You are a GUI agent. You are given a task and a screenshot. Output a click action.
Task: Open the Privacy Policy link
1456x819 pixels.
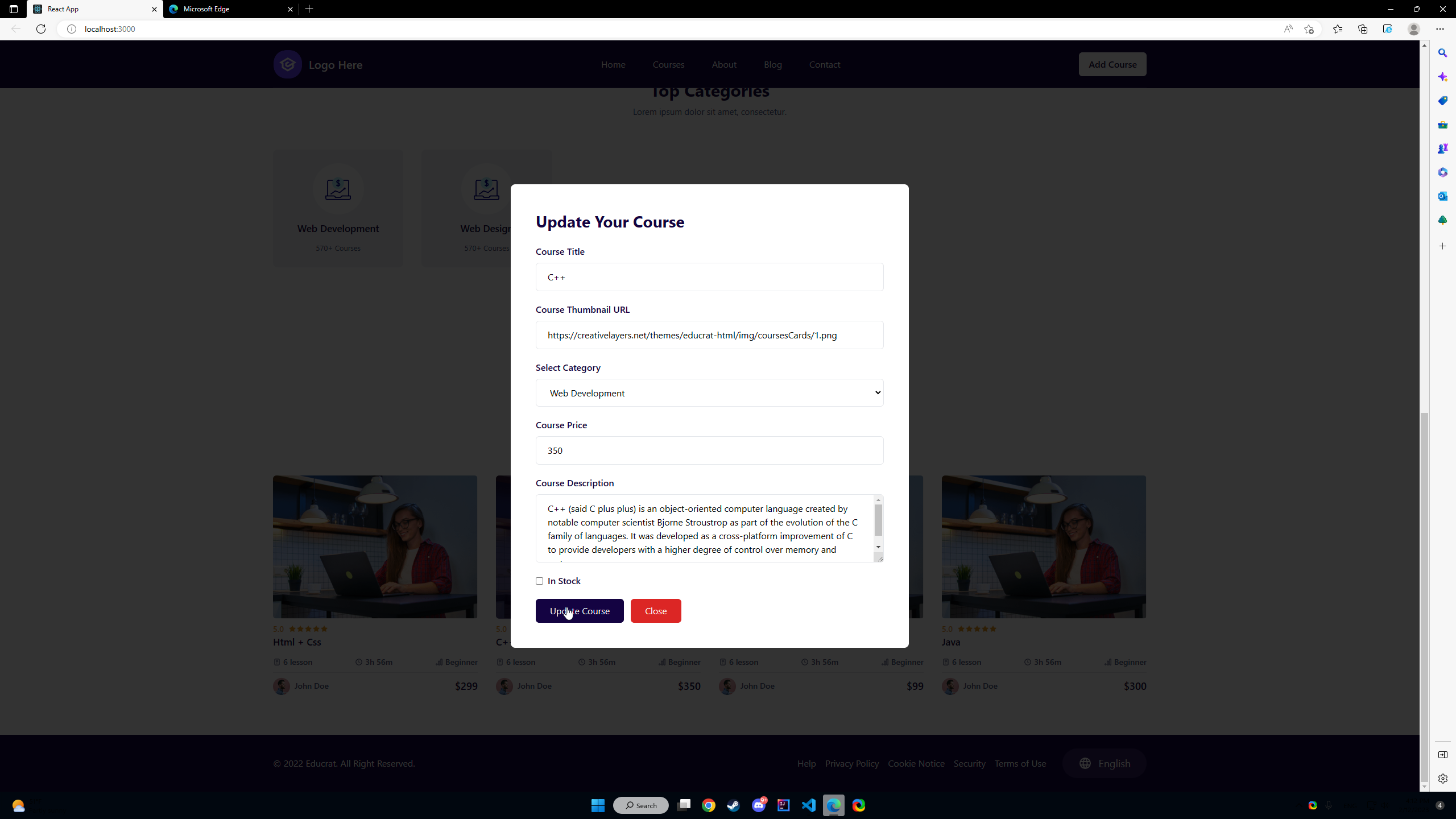click(x=851, y=763)
